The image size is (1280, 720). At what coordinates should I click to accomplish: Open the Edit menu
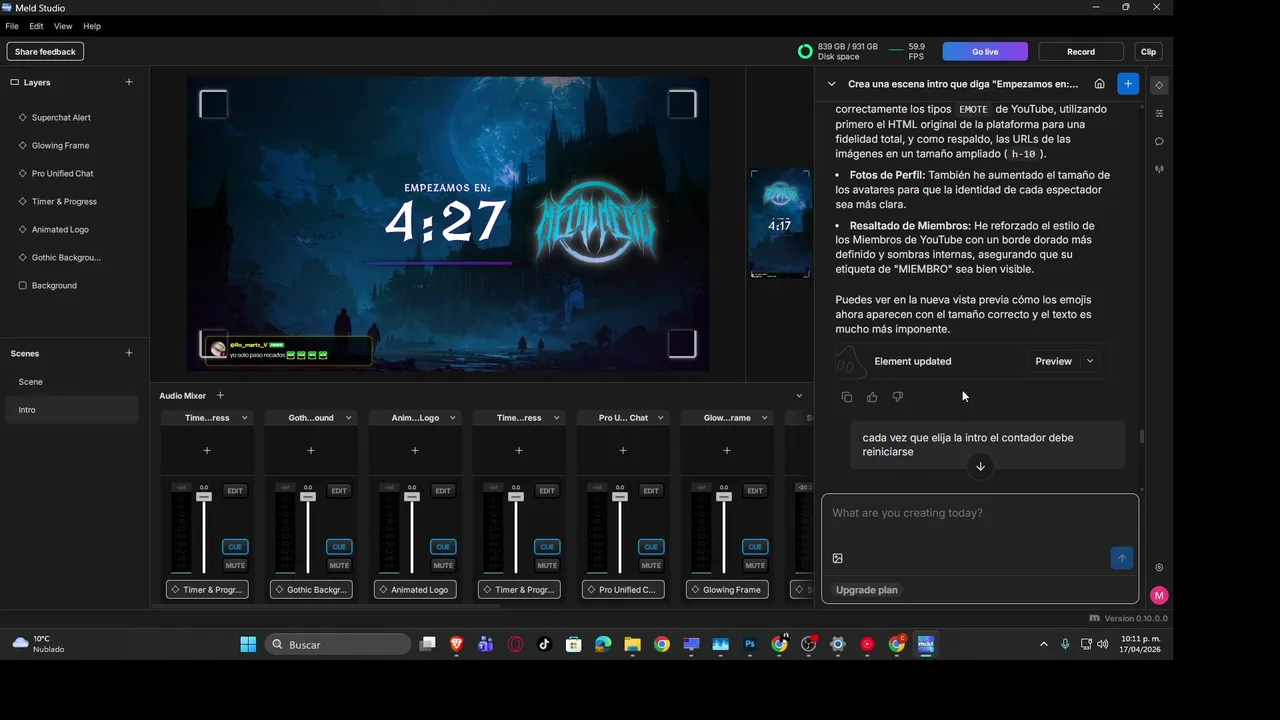36,26
